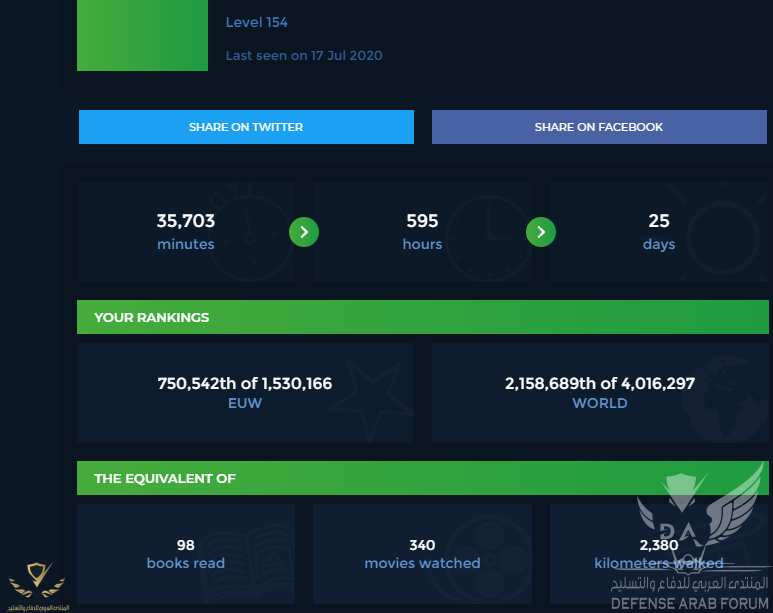
Task: Click the 750,542th EUW ranking text
Action: pos(245,384)
